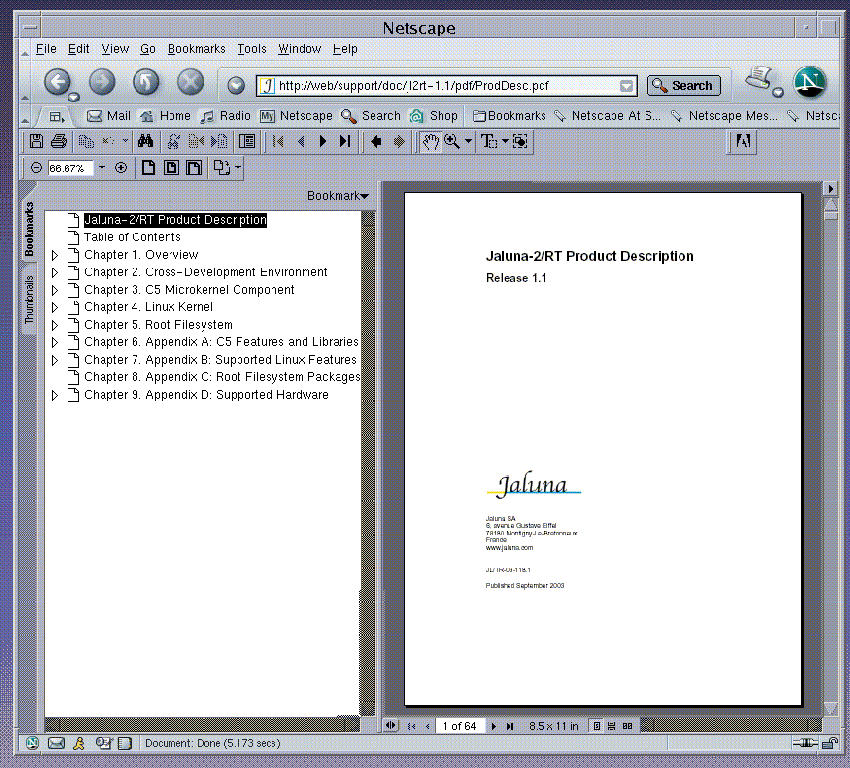Set Fit Width page view
Image resolution: width=850 pixels, height=768 pixels.
click(x=194, y=167)
